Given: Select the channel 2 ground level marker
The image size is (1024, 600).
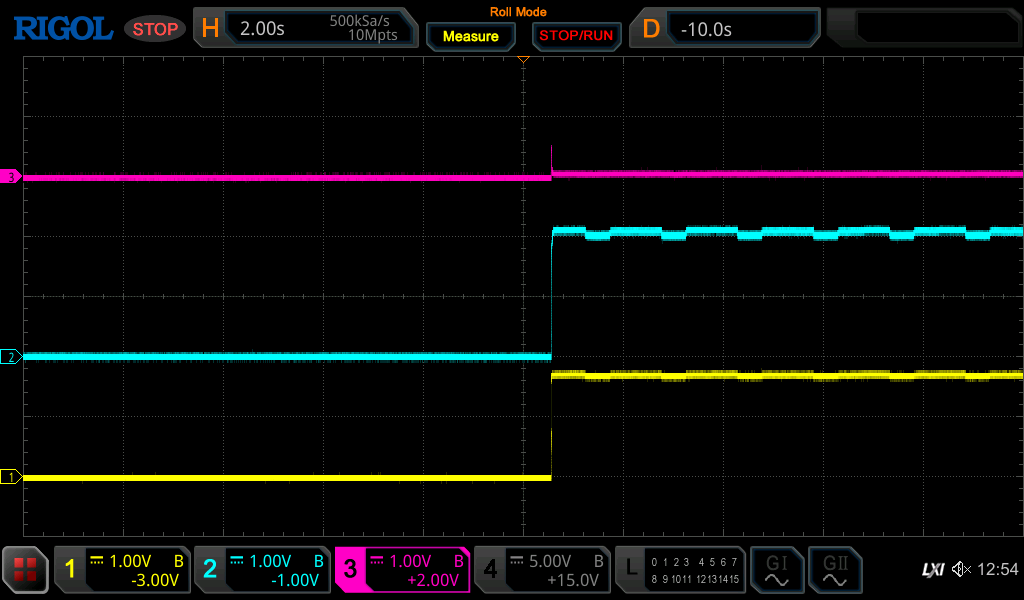Looking at the screenshot, I should click(10, 356).
